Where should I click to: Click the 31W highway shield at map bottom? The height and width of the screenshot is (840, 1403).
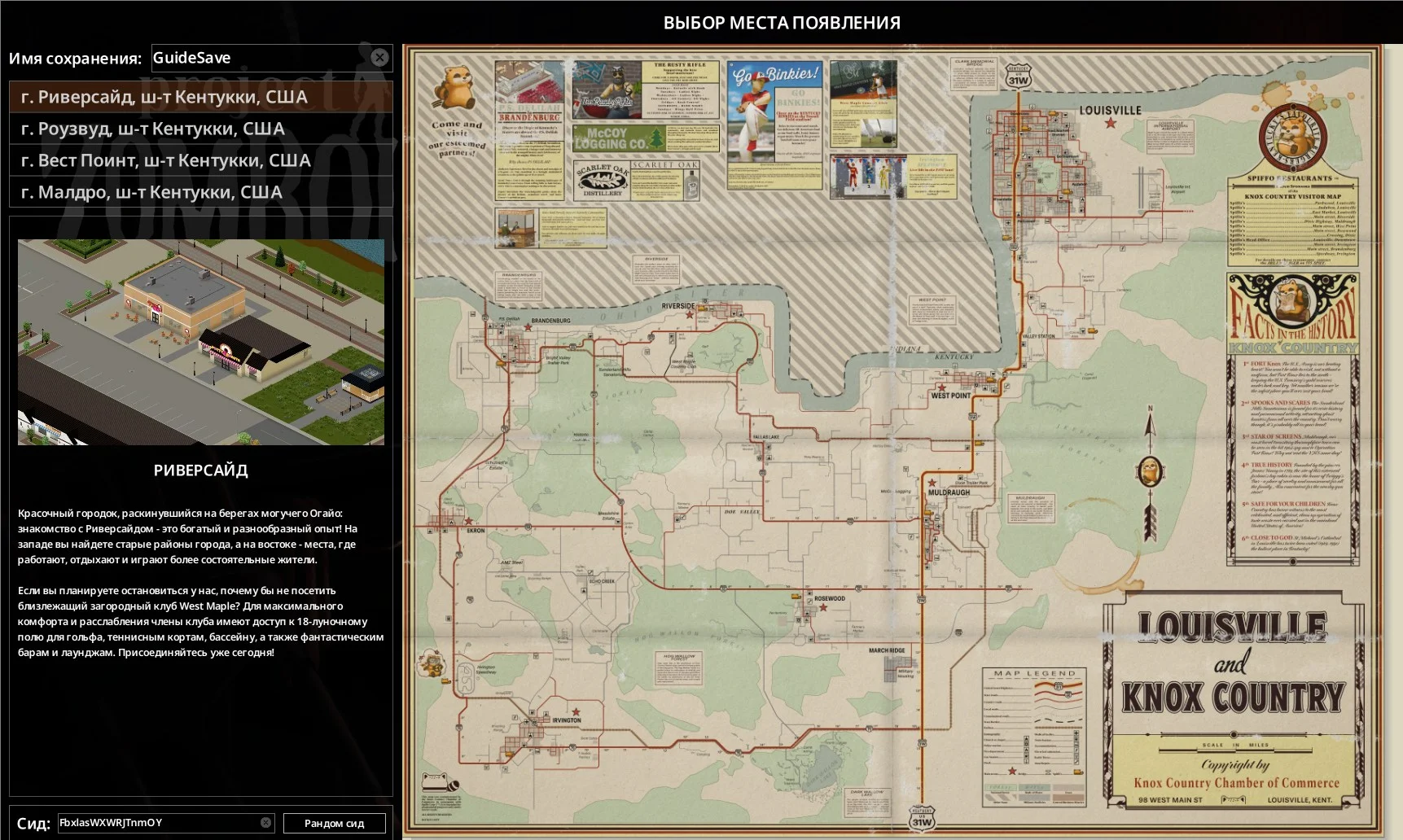tap(922, 817)
